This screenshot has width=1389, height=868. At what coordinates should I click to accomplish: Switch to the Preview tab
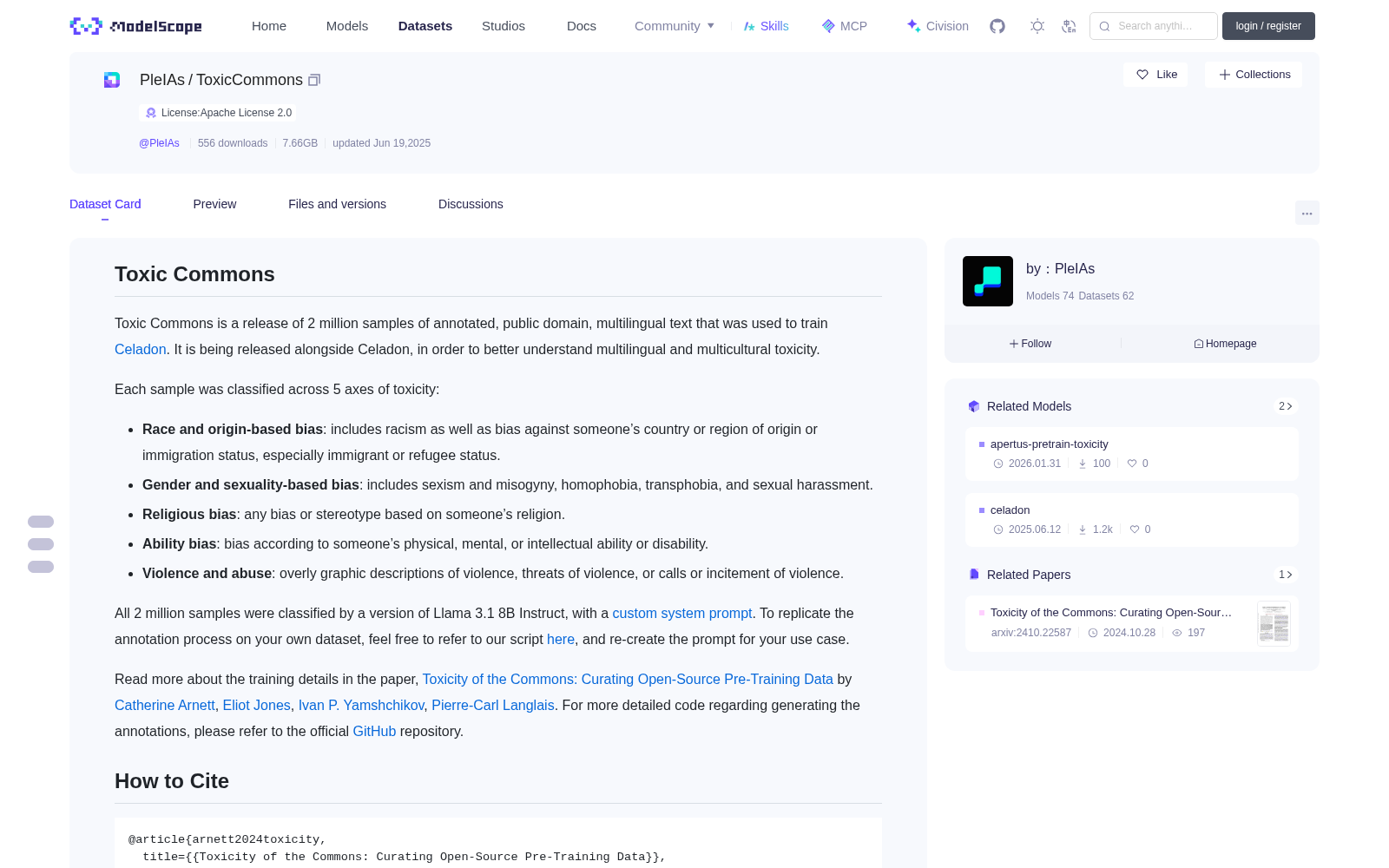(214, 204)
